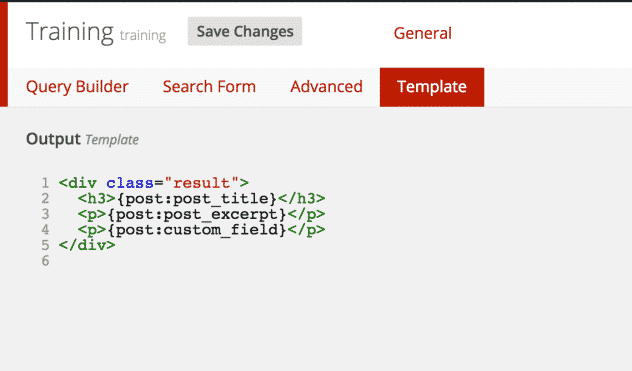Select the Advanced tab

tap(326, 87)
